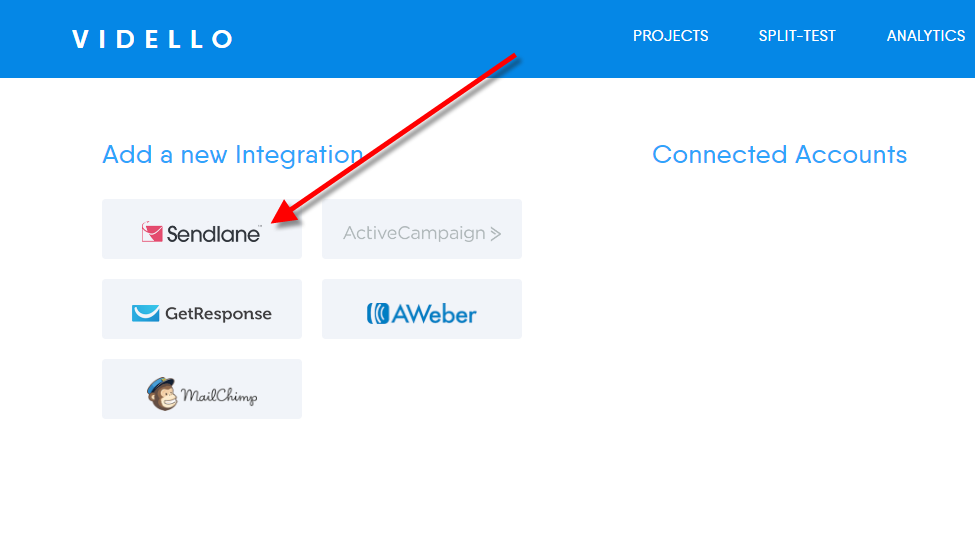Click the GetResponse wordmark text
975x547 pixels.
click(218, 314)
